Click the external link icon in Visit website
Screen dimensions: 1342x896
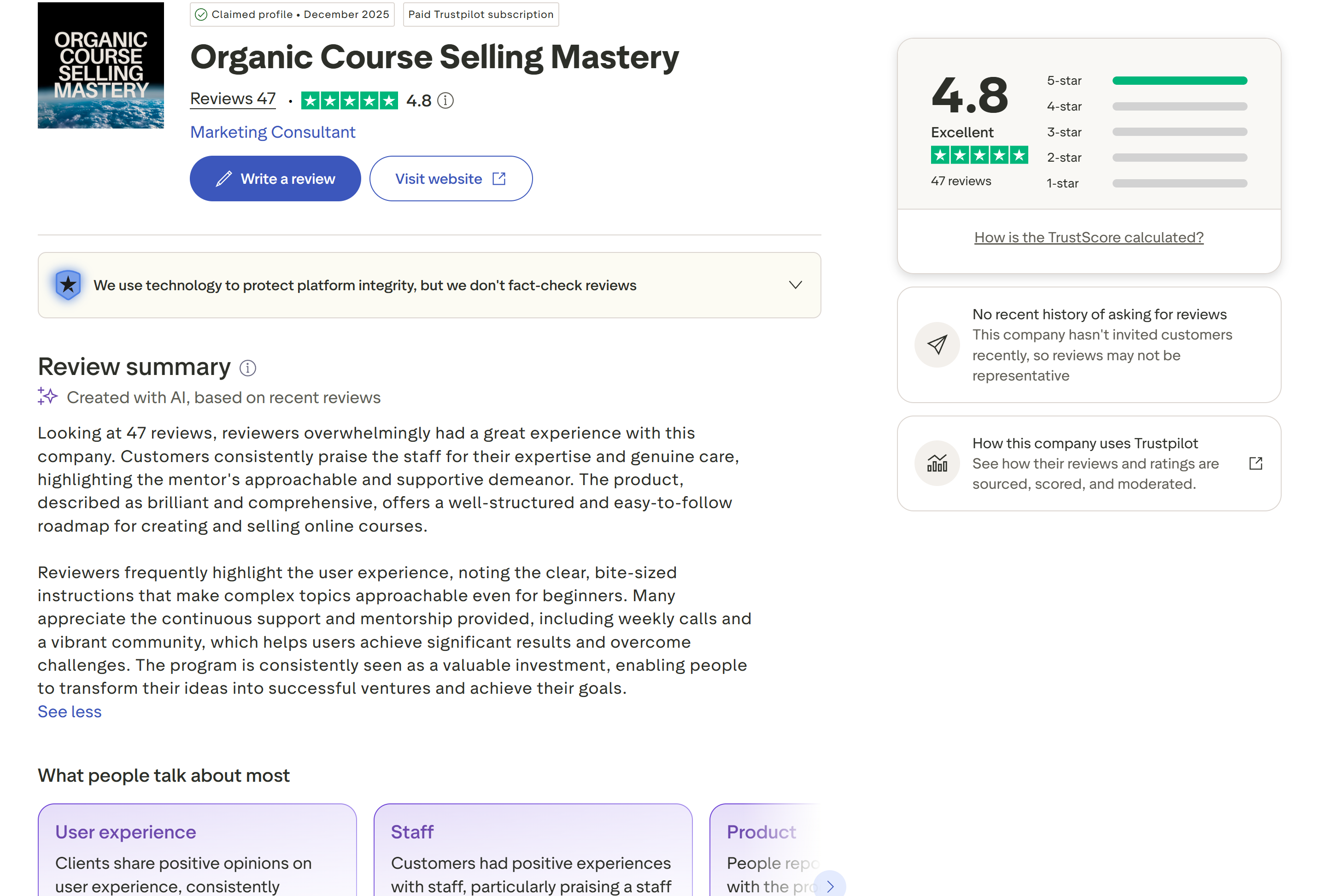click(499, 179)
